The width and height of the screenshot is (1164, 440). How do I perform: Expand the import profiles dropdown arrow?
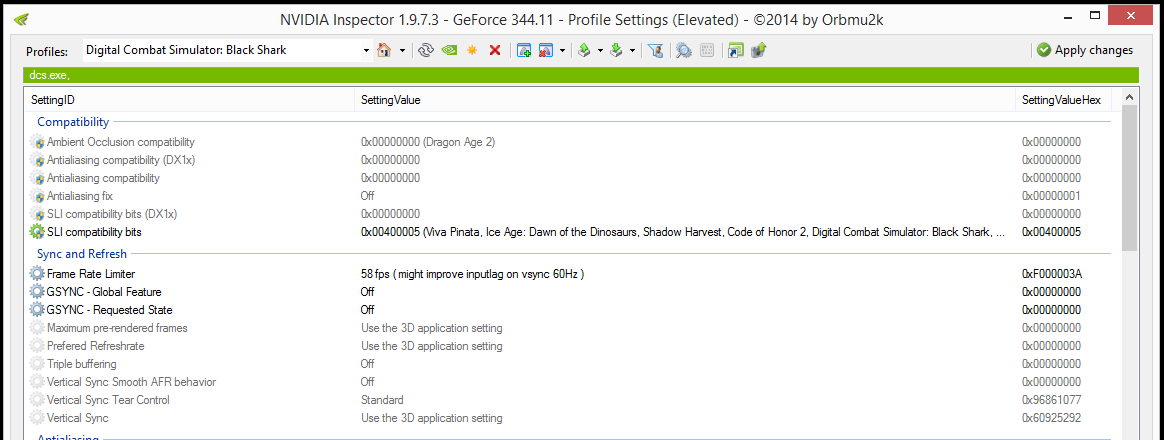(x=632, y=50)
